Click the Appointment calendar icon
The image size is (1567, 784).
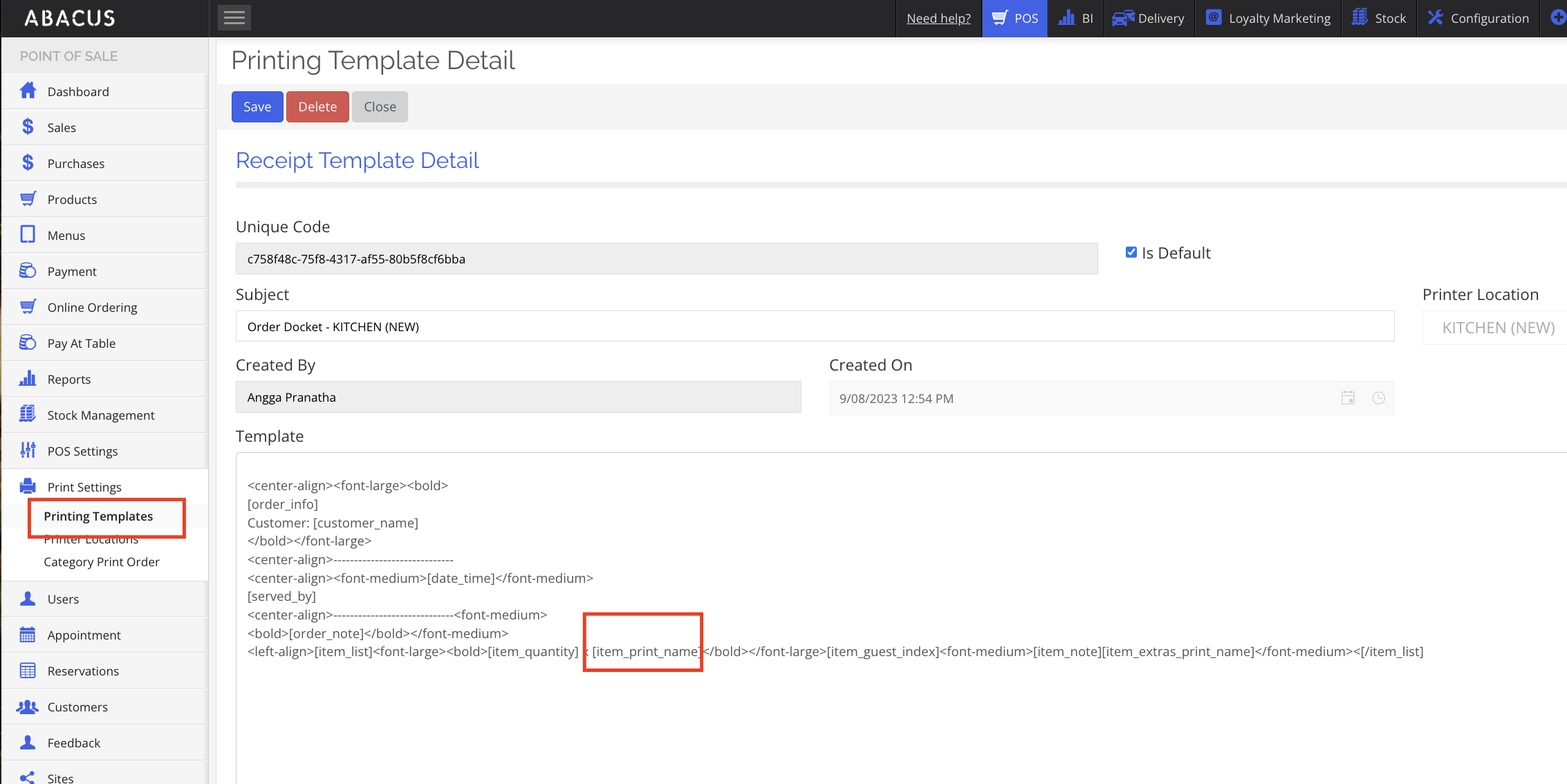coord(28,635)
